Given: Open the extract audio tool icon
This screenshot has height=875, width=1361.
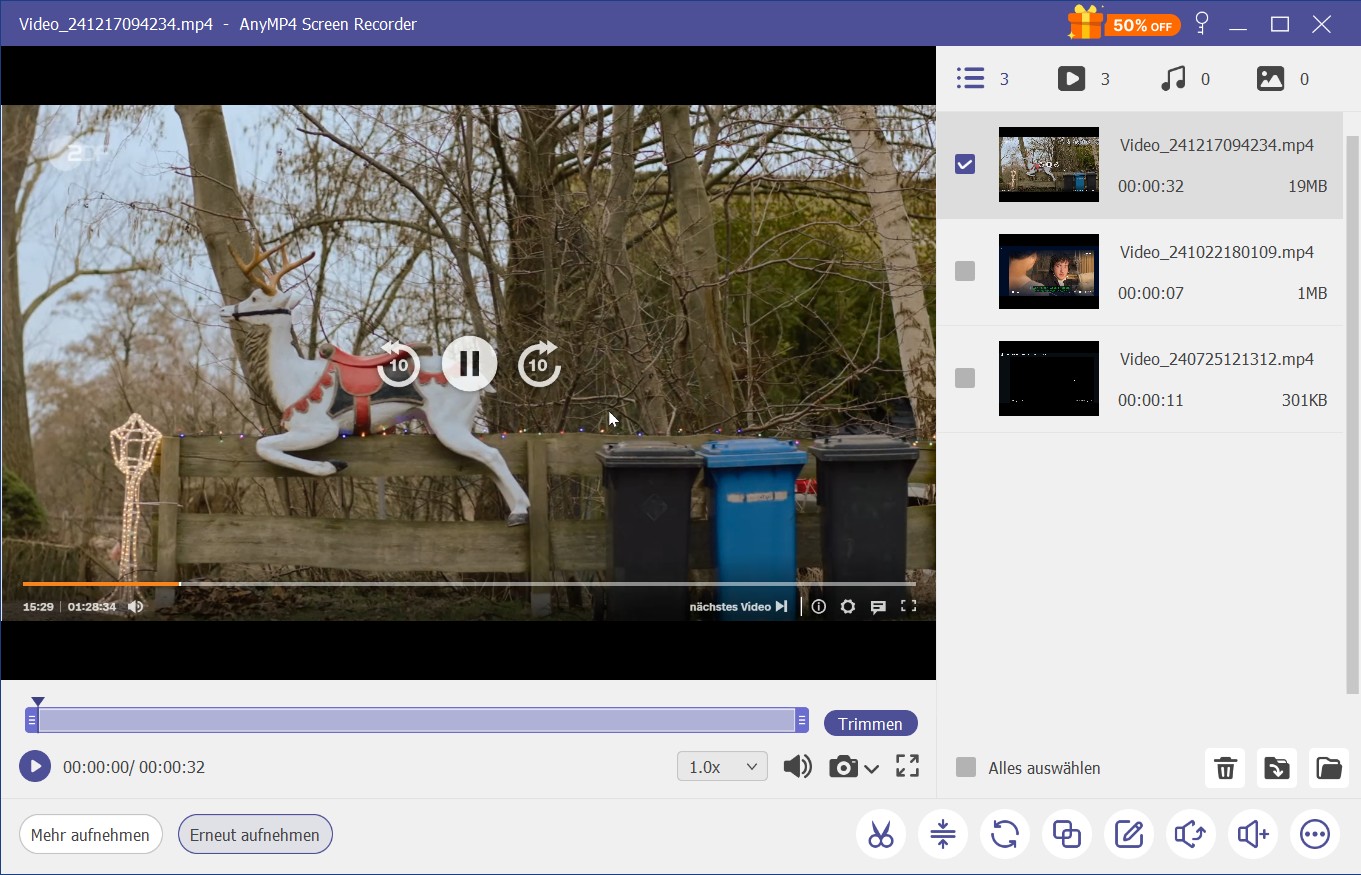Looking at the screenshot, I should (x=1191, y=834).
